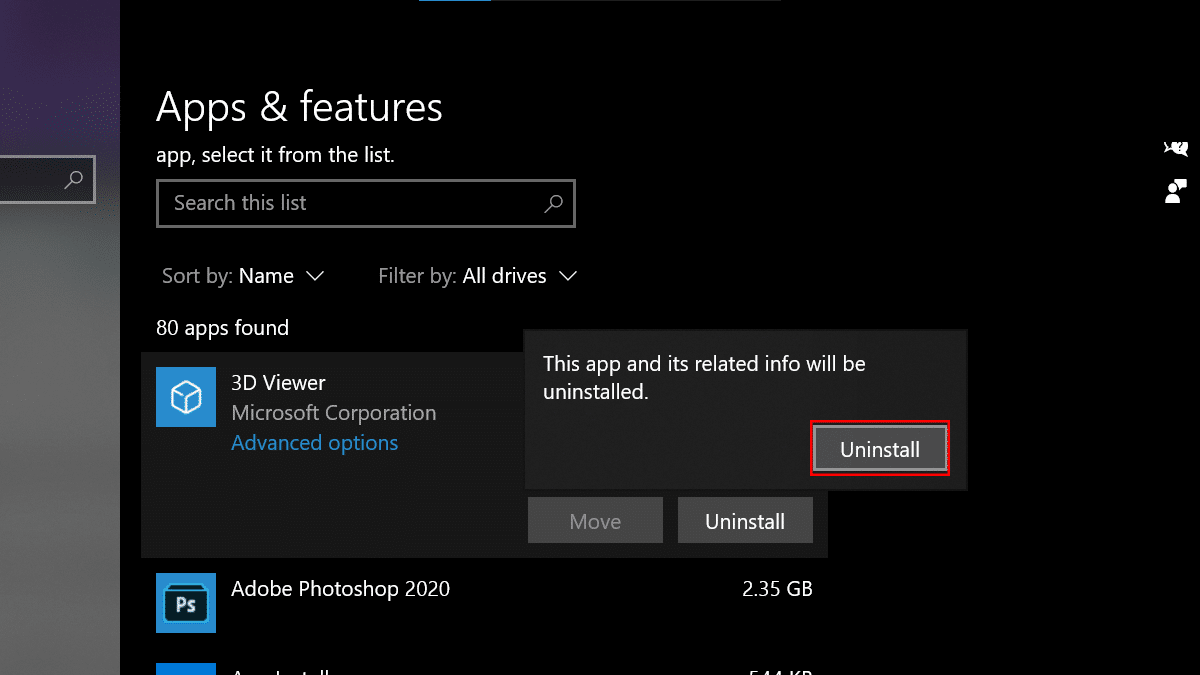Click the 3D Viewer cube app icon
This screenshot has width=1200, height=675.
click(x=186, y=397)
